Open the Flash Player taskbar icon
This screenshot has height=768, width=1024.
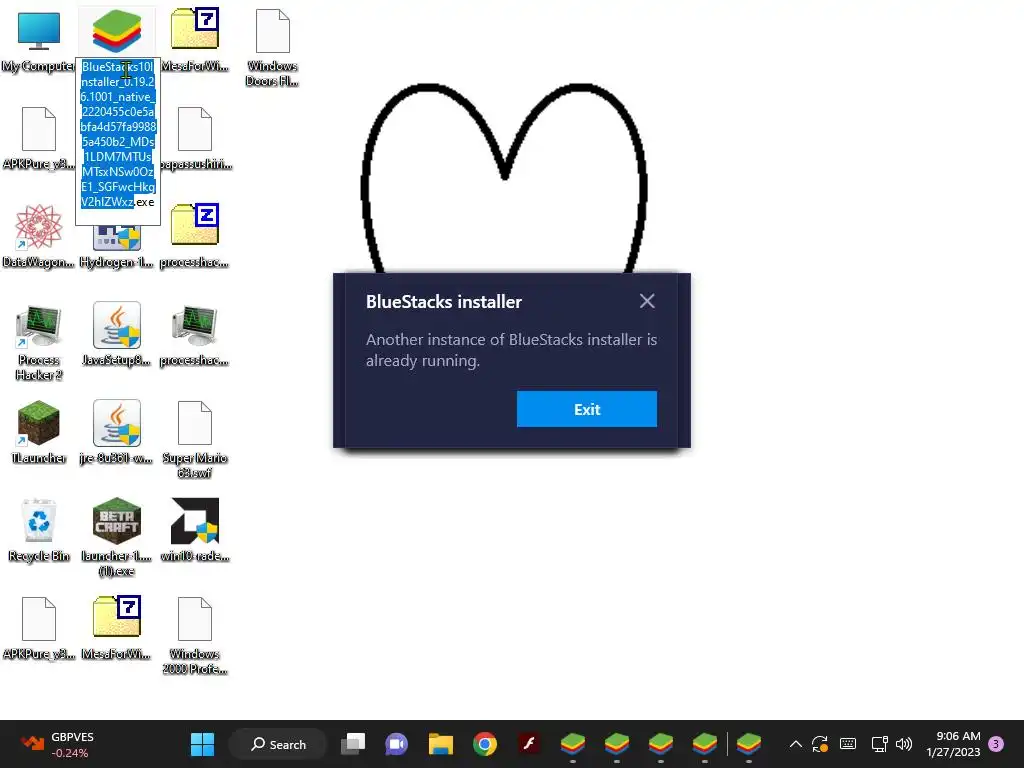point(529,744)
